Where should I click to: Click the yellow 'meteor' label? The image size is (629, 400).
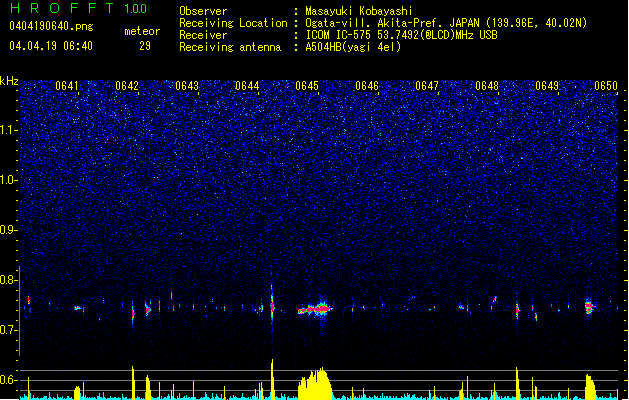142,31
